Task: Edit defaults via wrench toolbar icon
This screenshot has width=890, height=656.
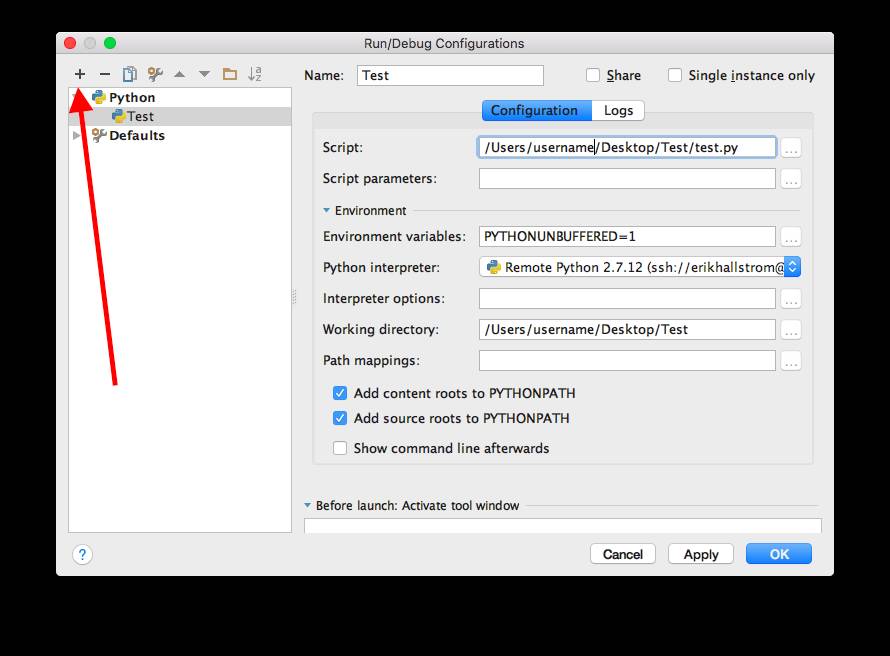Action: (155, 74)
